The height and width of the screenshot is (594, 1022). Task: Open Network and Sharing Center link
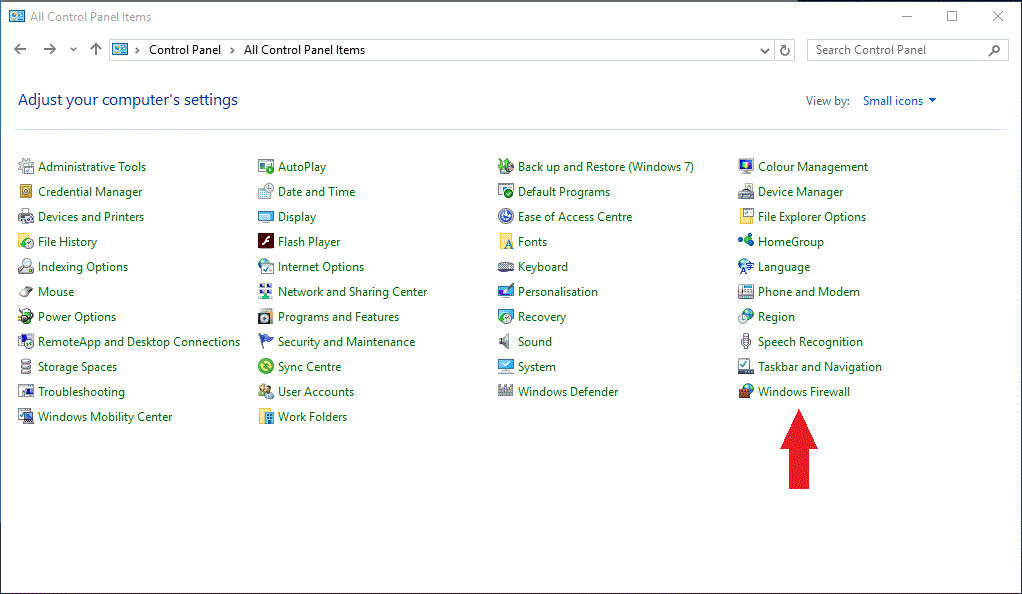click(352, 292)
